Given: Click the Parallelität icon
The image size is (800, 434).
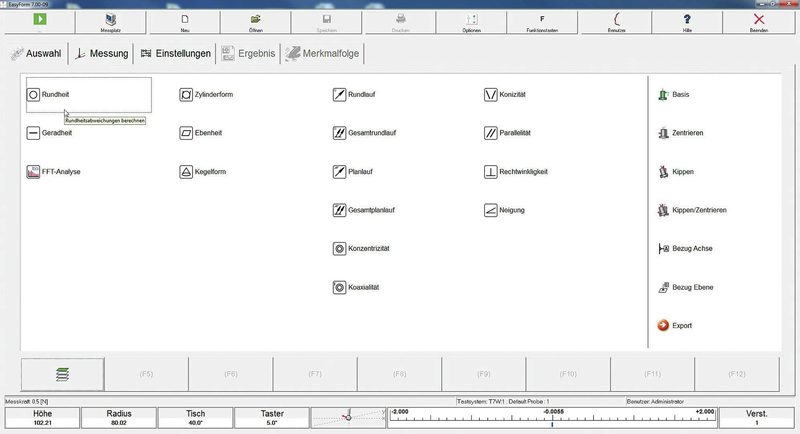Looking at the screenshot, I should (490, 133).
